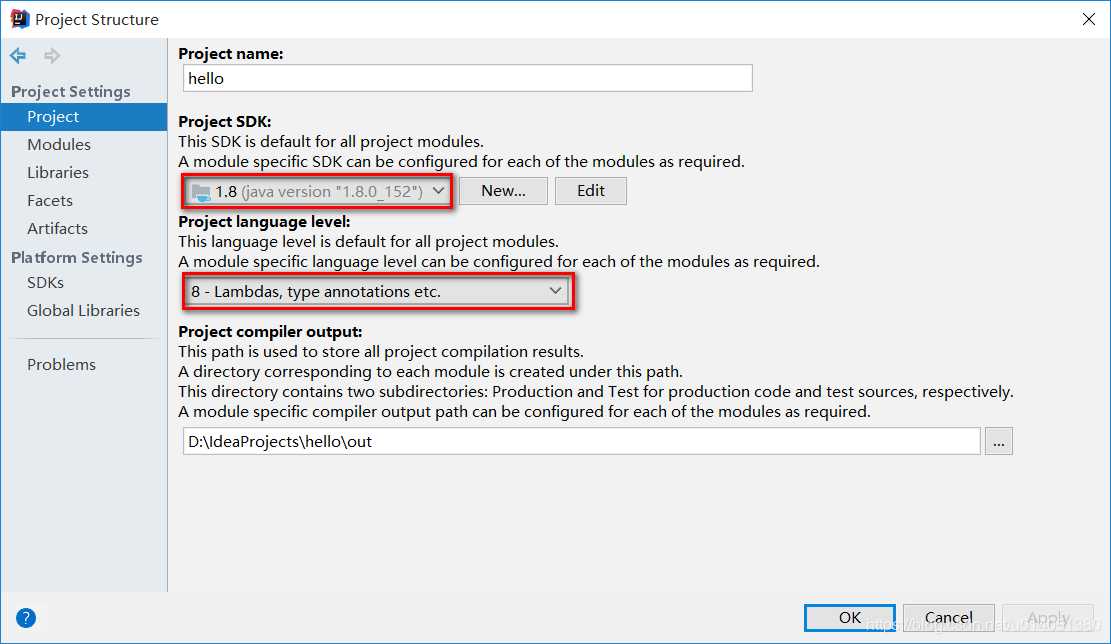Click the Project name text field
The width and height of the screenshot is (1111, 644).
(x=468, y=79)
